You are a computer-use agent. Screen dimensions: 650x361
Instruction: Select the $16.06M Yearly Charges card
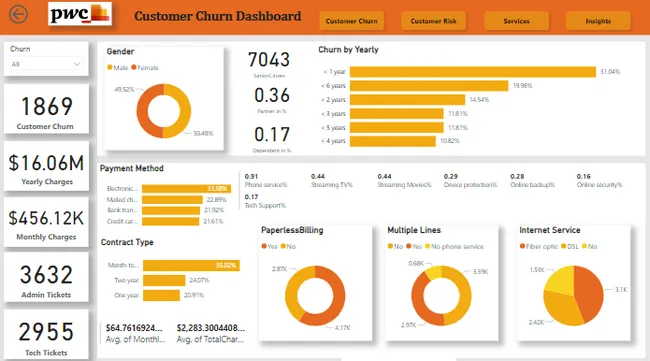(x=46, y=166)
